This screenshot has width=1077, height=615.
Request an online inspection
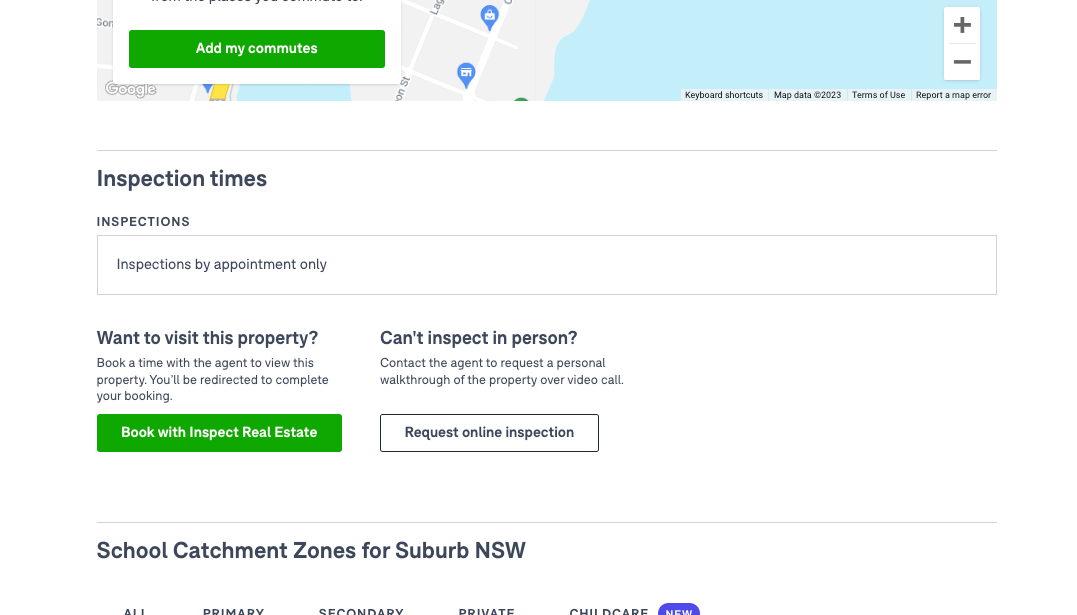click(x=489, y=432)
